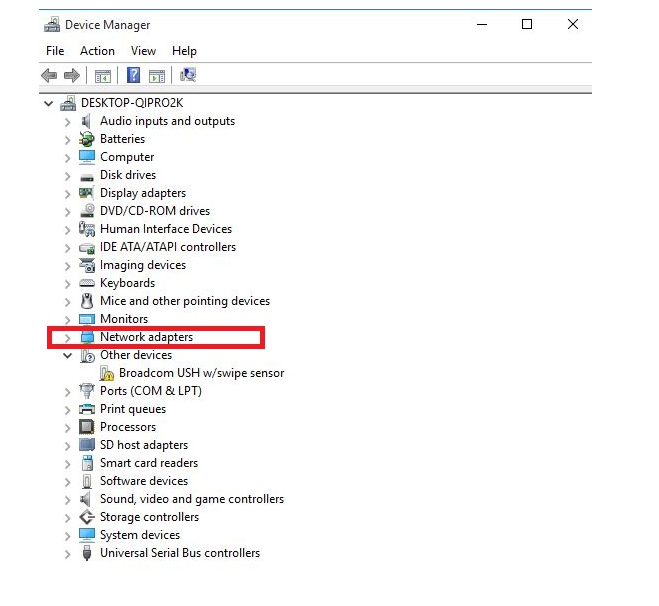Select the Network adapters label
This screenshot has width=659, height=606.
click(x=146, y=337)
